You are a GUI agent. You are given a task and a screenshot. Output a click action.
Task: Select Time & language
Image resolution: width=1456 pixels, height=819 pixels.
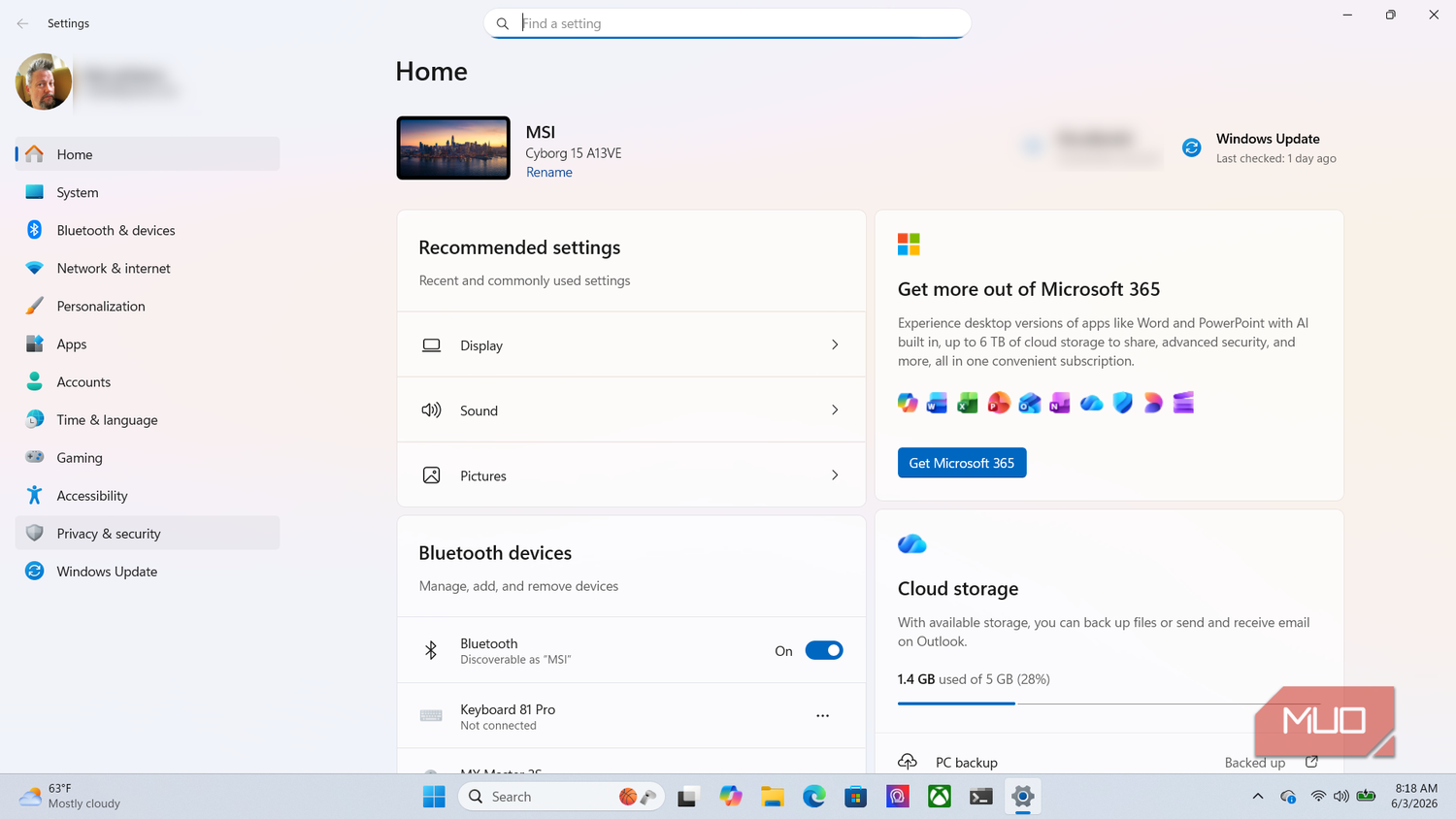[x=148, y=419]
